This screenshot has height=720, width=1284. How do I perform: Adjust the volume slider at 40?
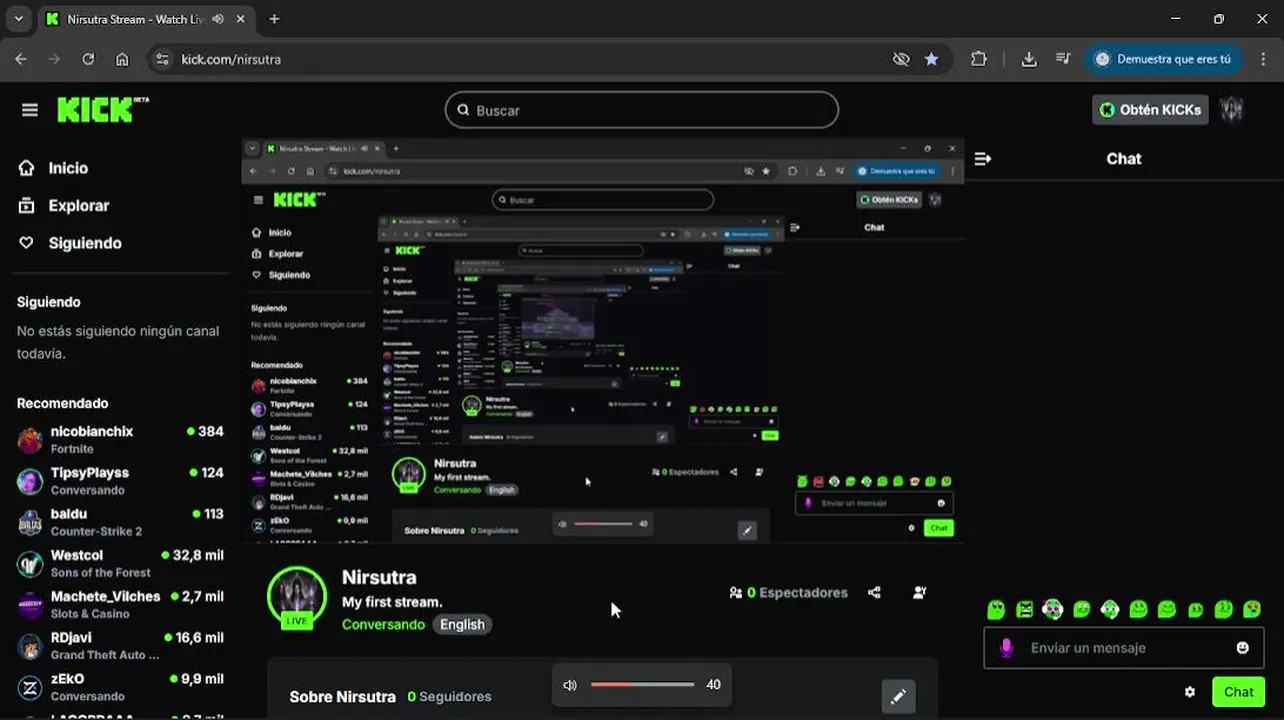(642, 685)
